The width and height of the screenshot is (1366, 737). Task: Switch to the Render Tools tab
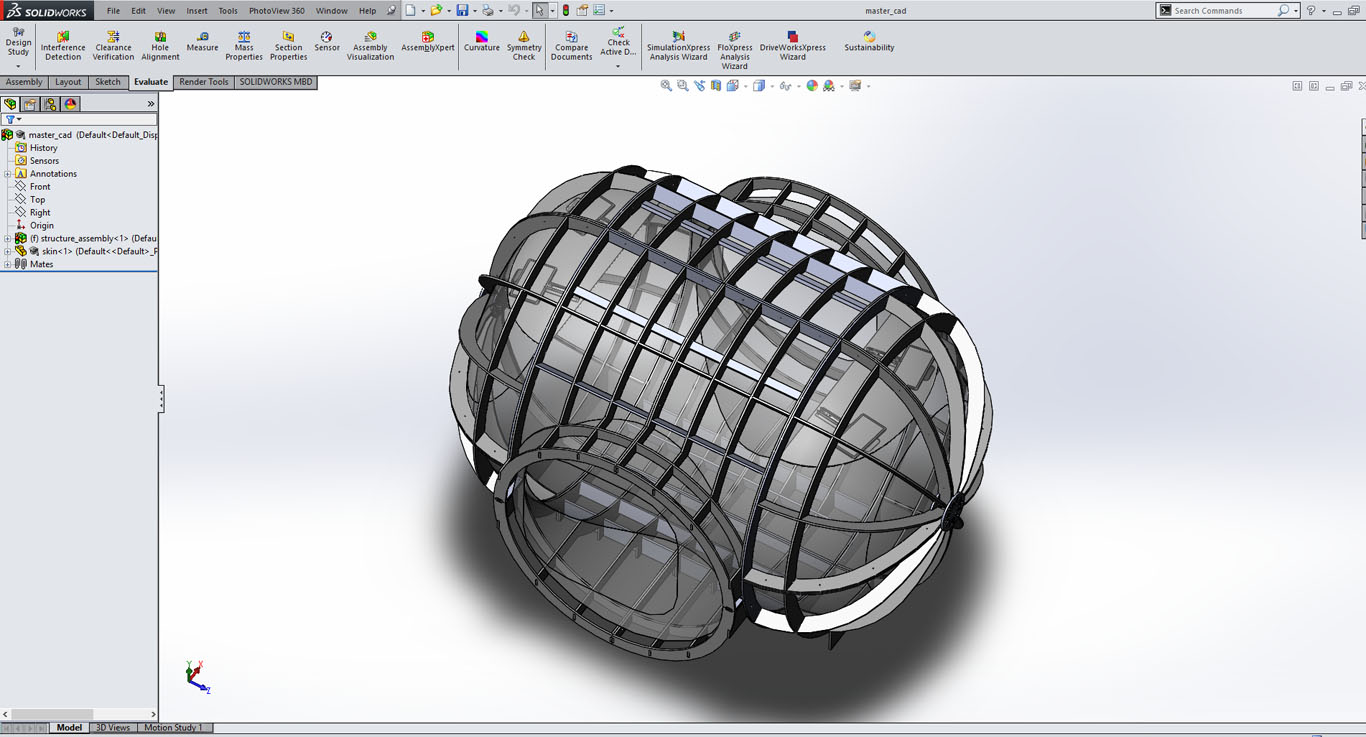point(204,82)
